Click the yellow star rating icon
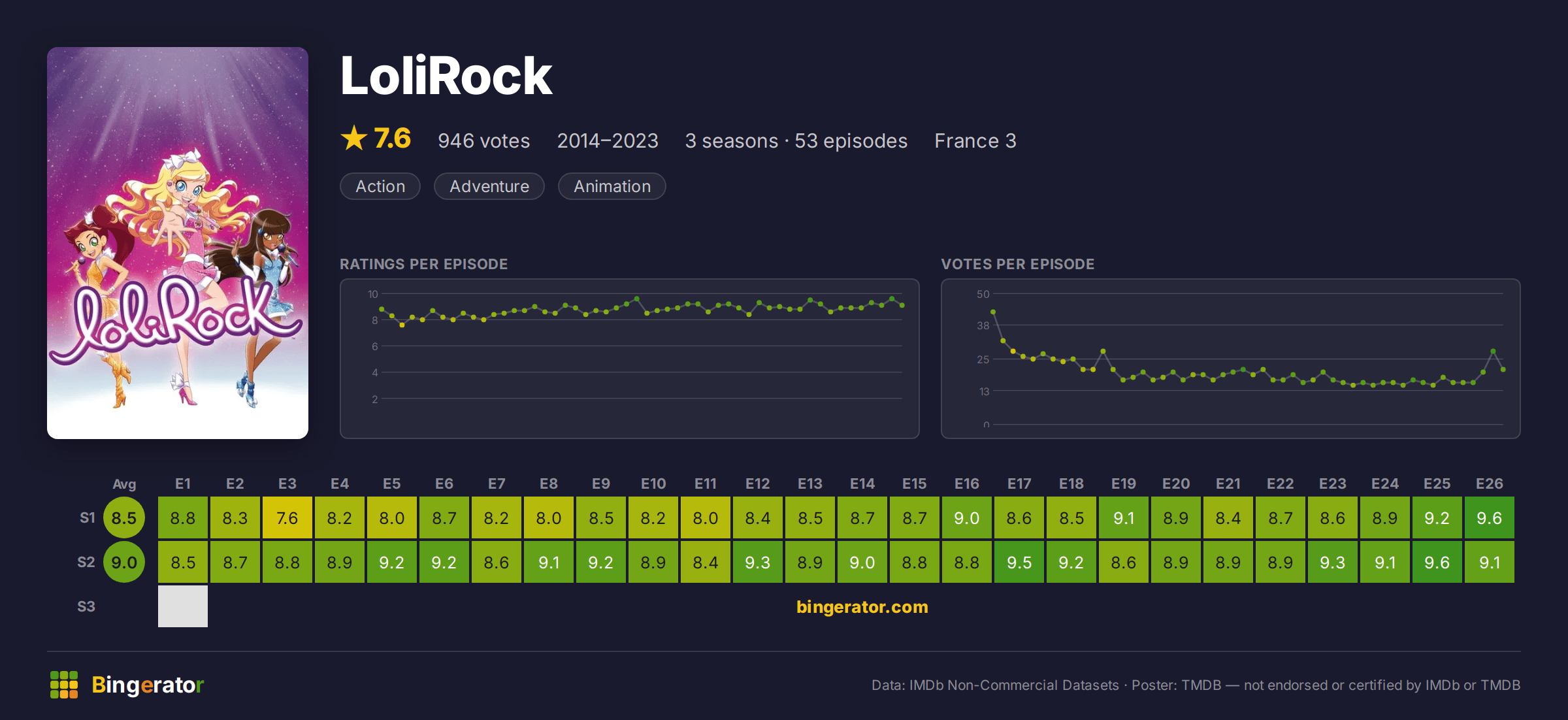This screenshot has width=1568, height=720. point(354,138)
